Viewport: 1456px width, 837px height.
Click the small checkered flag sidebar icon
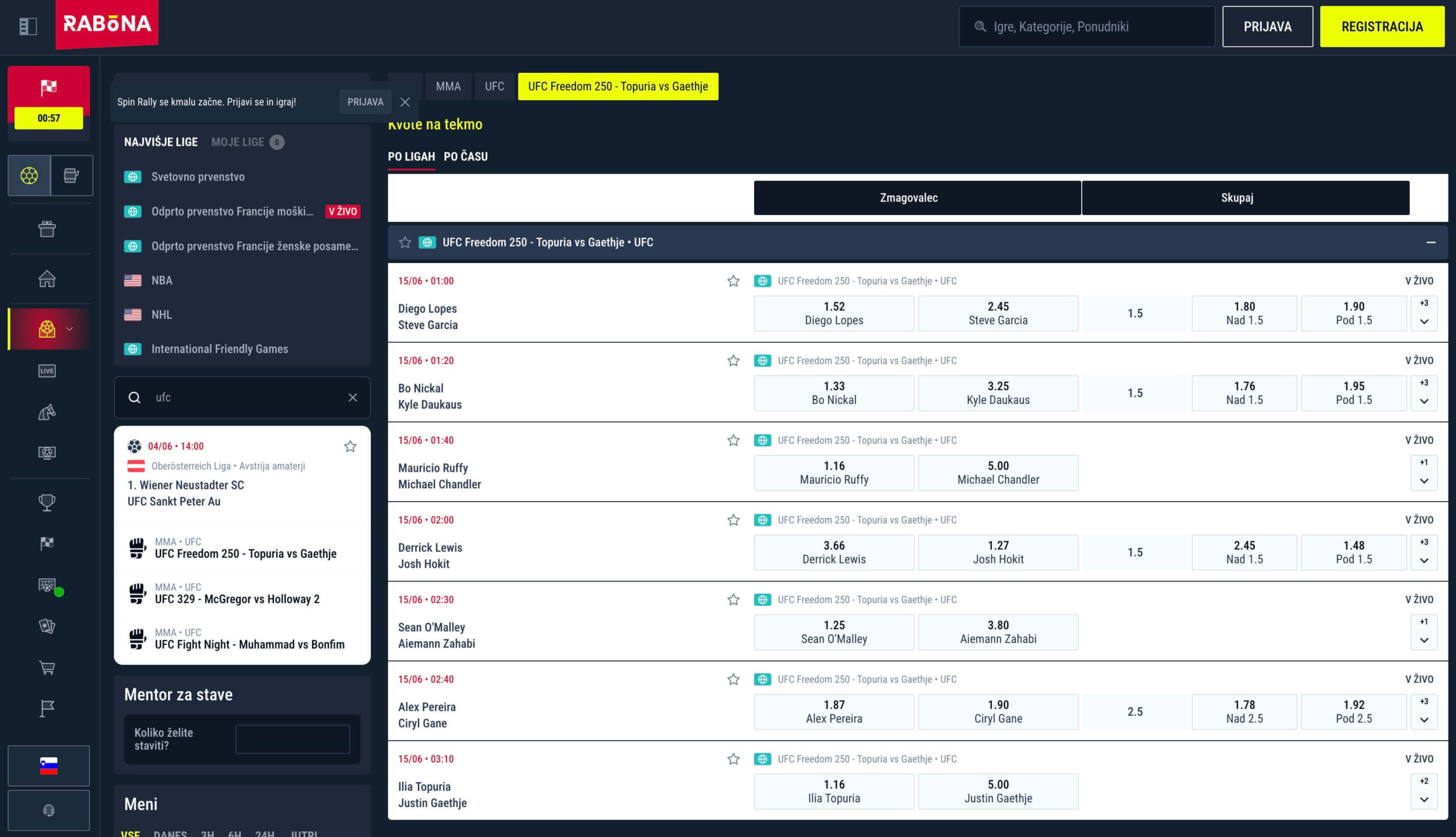(x=47, y=543)
